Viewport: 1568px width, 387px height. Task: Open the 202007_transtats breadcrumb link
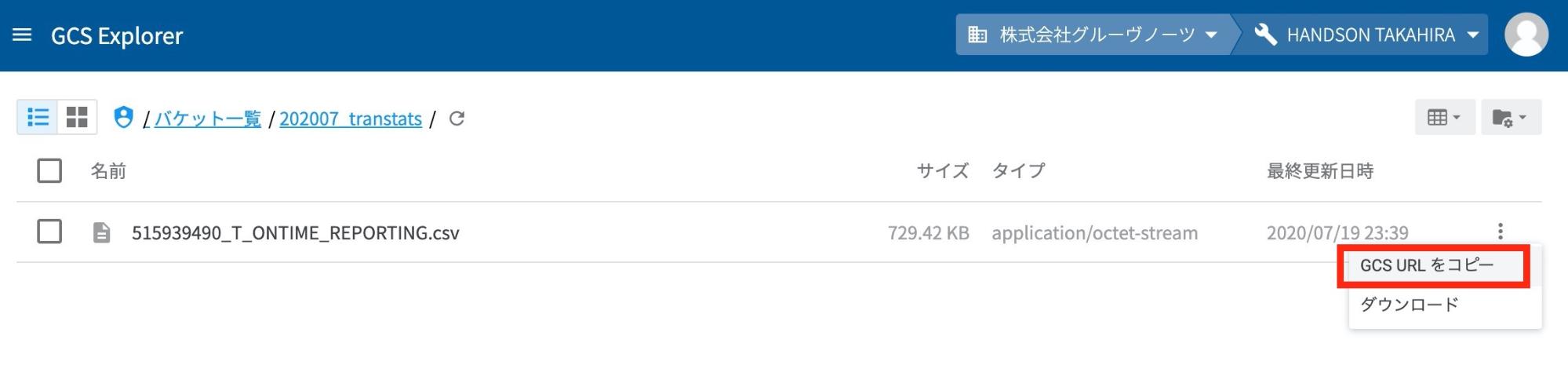coord(351,119)
